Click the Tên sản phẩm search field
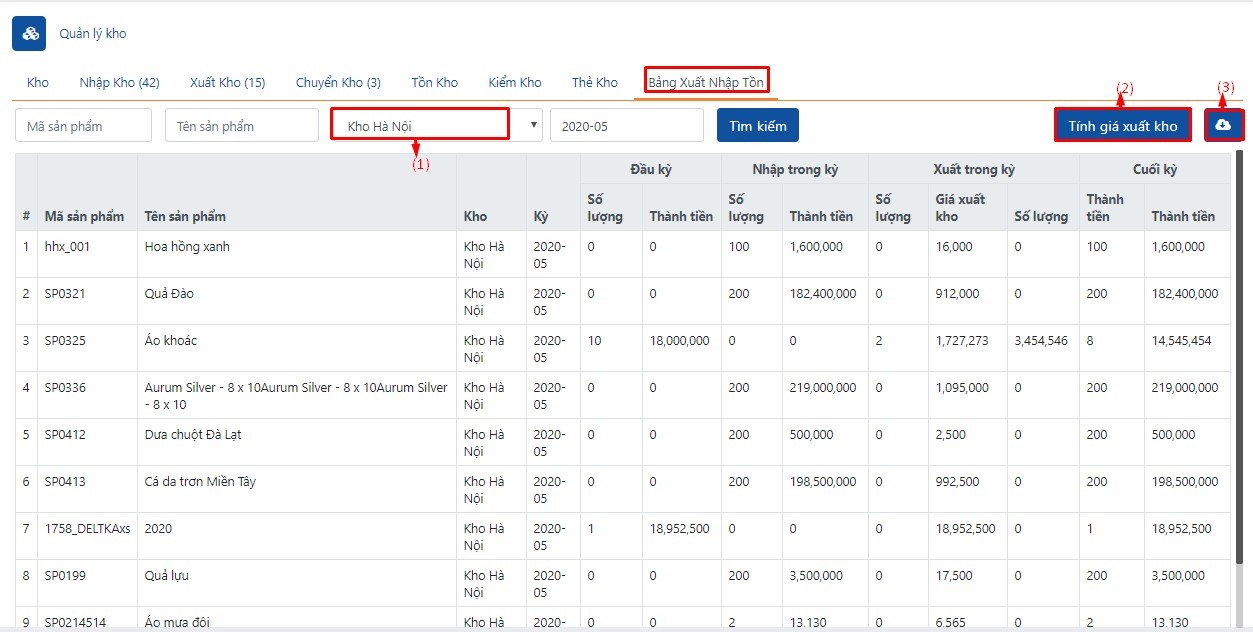 pos(241,126)
